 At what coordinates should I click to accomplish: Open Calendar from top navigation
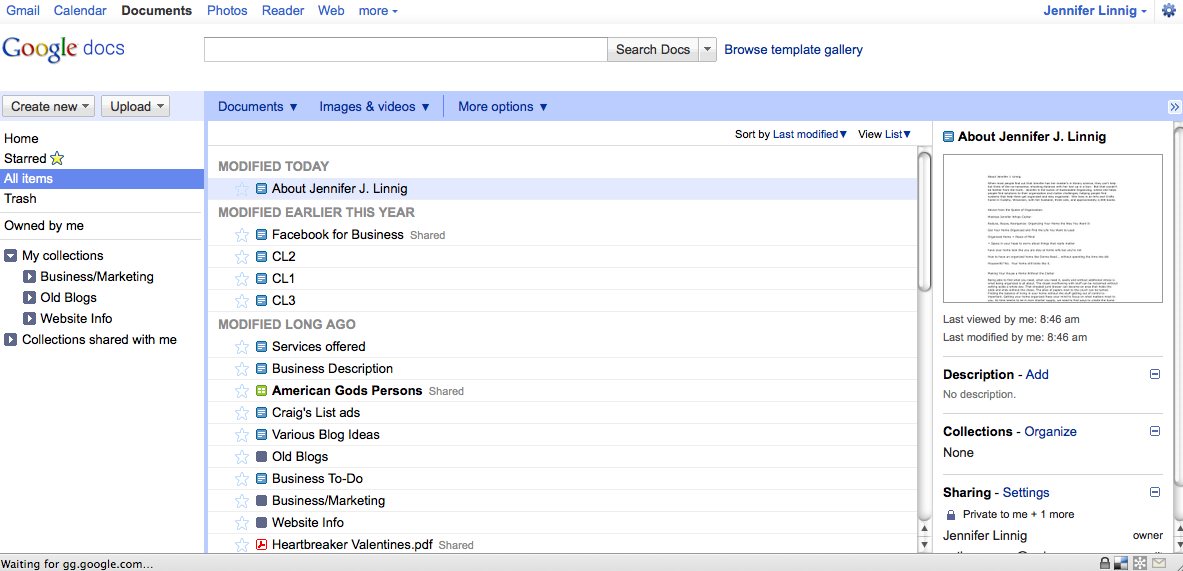80,11
